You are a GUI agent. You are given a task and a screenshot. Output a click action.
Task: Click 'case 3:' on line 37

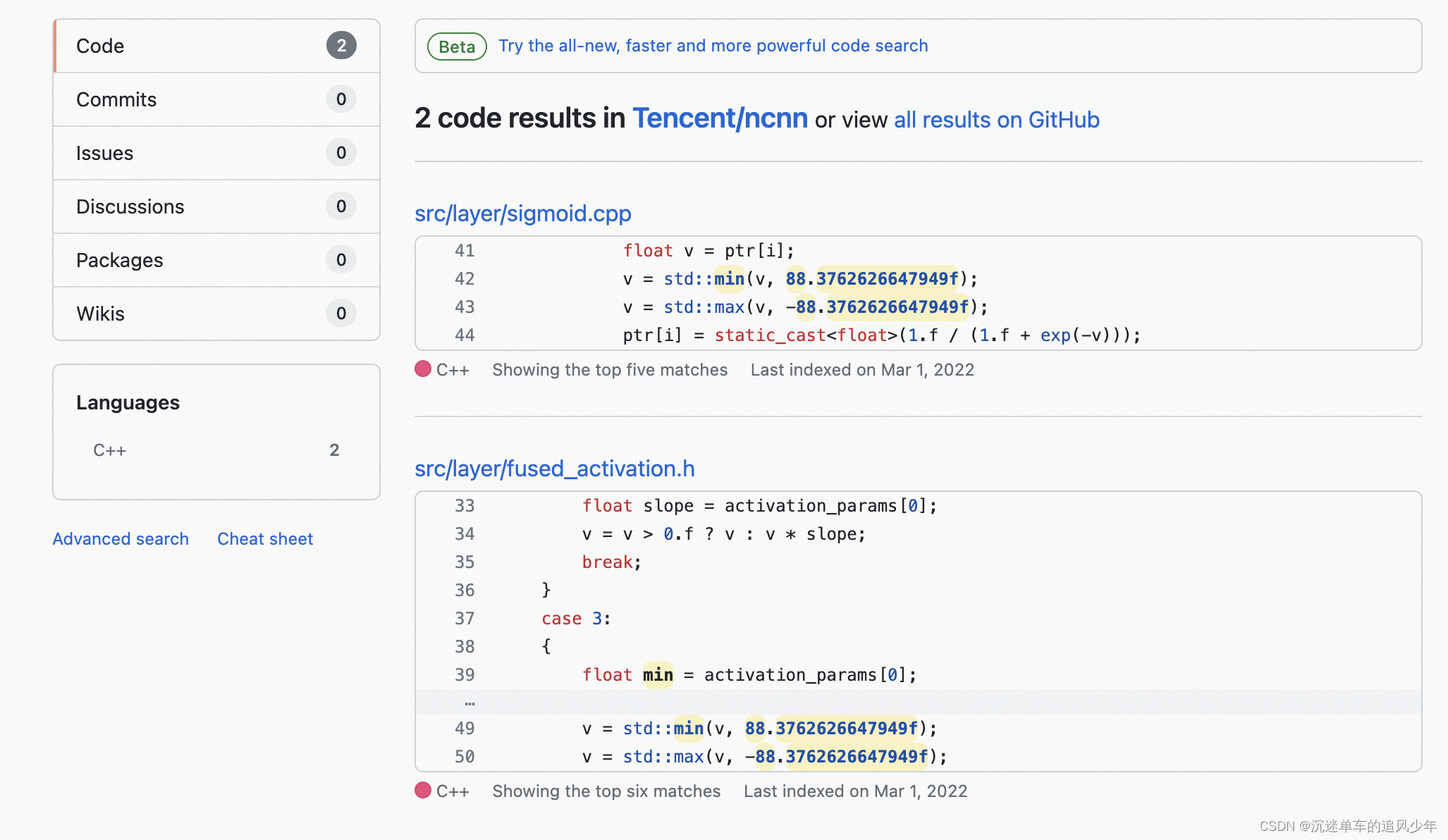click(x=576, y=619)
